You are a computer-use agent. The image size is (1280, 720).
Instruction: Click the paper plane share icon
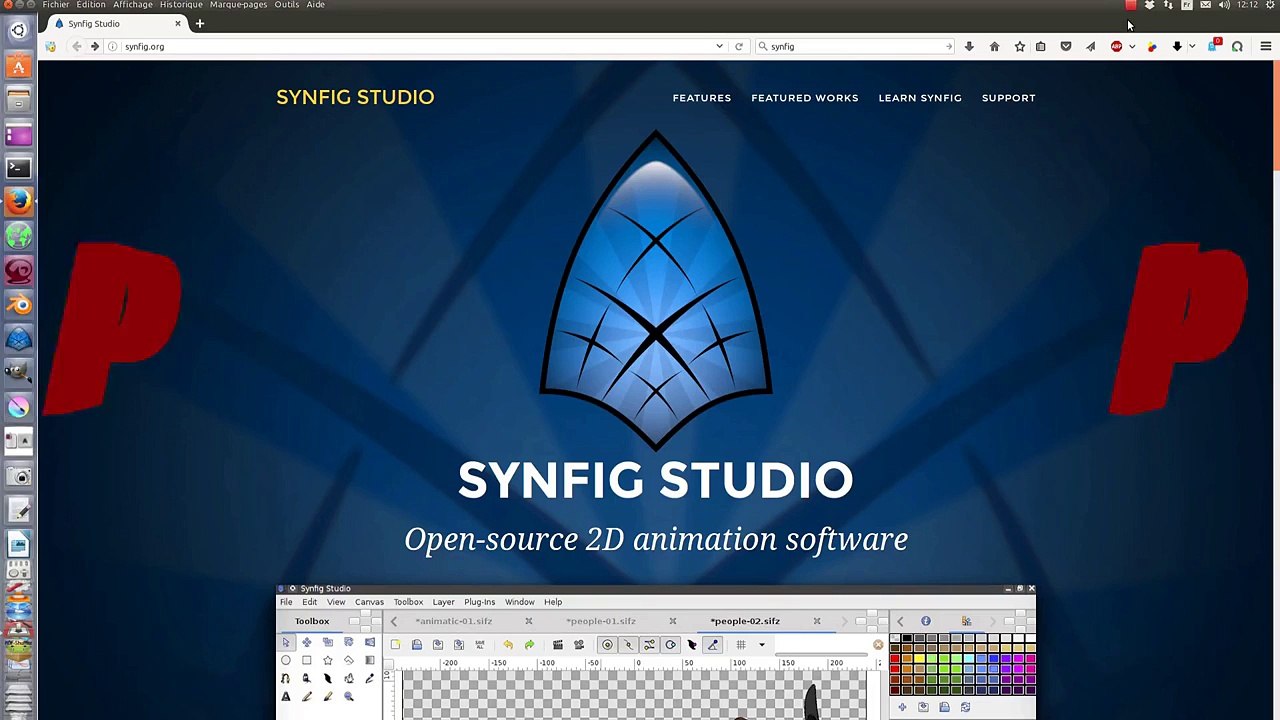pos(1090,46)
